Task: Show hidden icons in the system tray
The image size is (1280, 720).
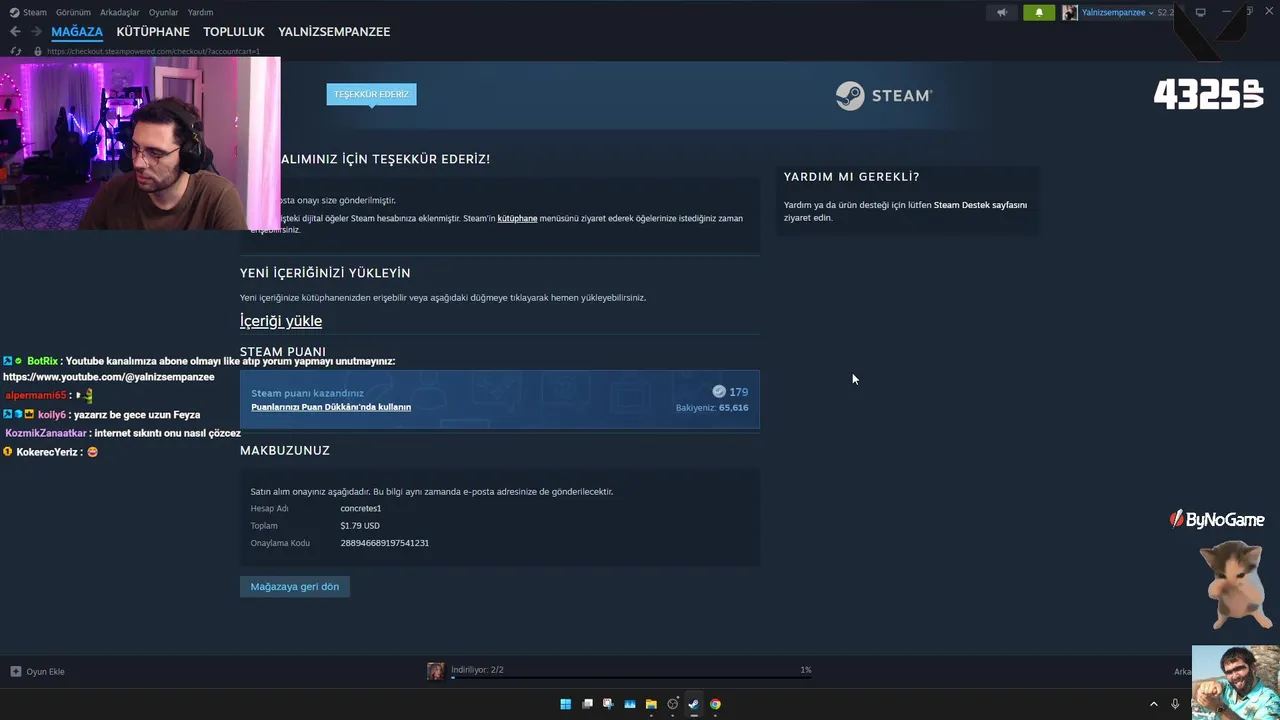Action: point(1153,704)
